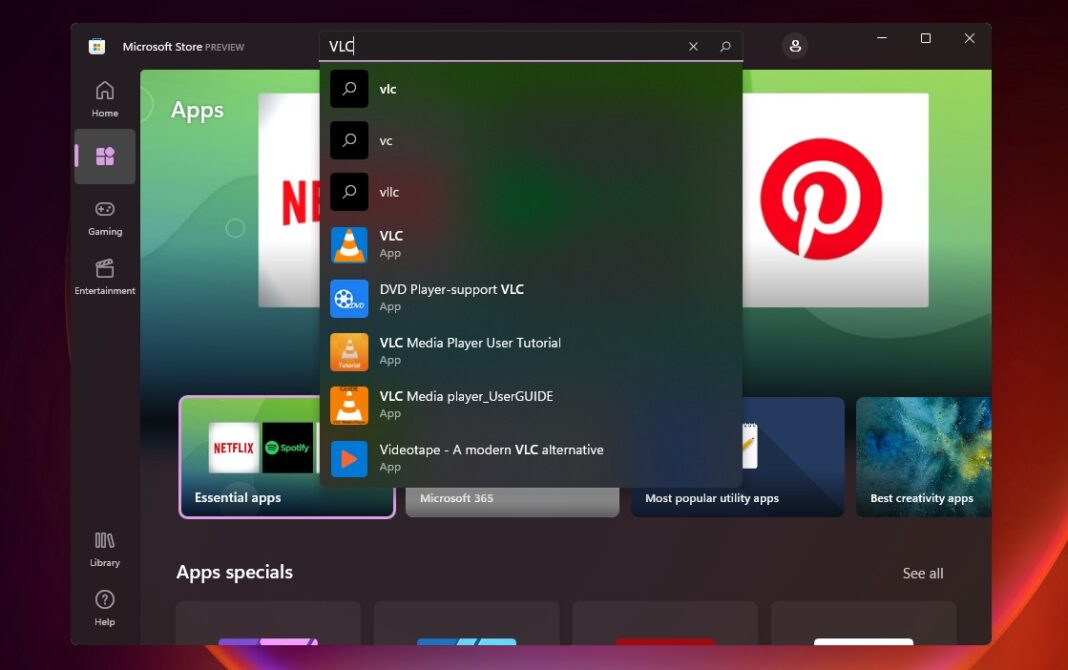Open your account profile icon
1068x670 pixels.
795,46
